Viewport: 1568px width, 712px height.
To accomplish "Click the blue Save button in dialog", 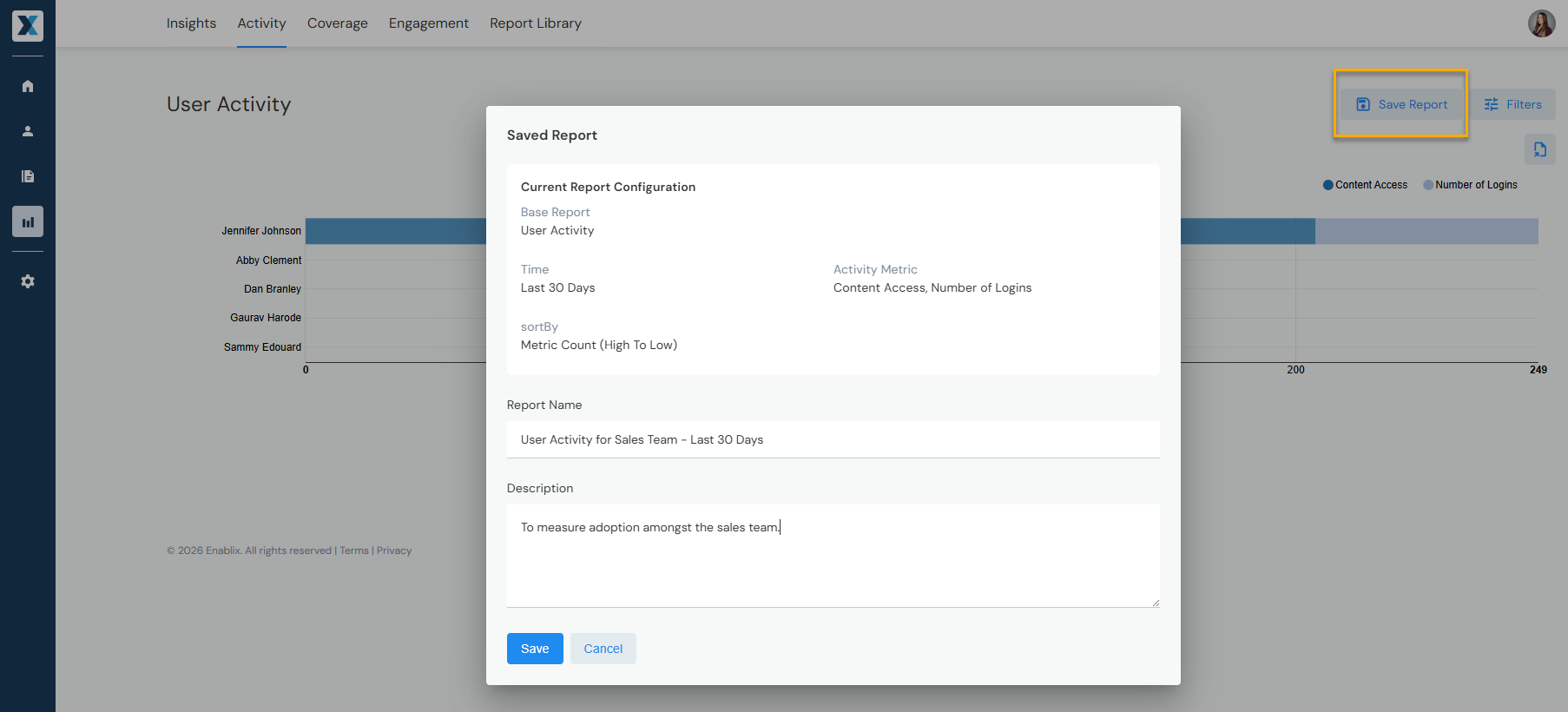I will 535,649.
